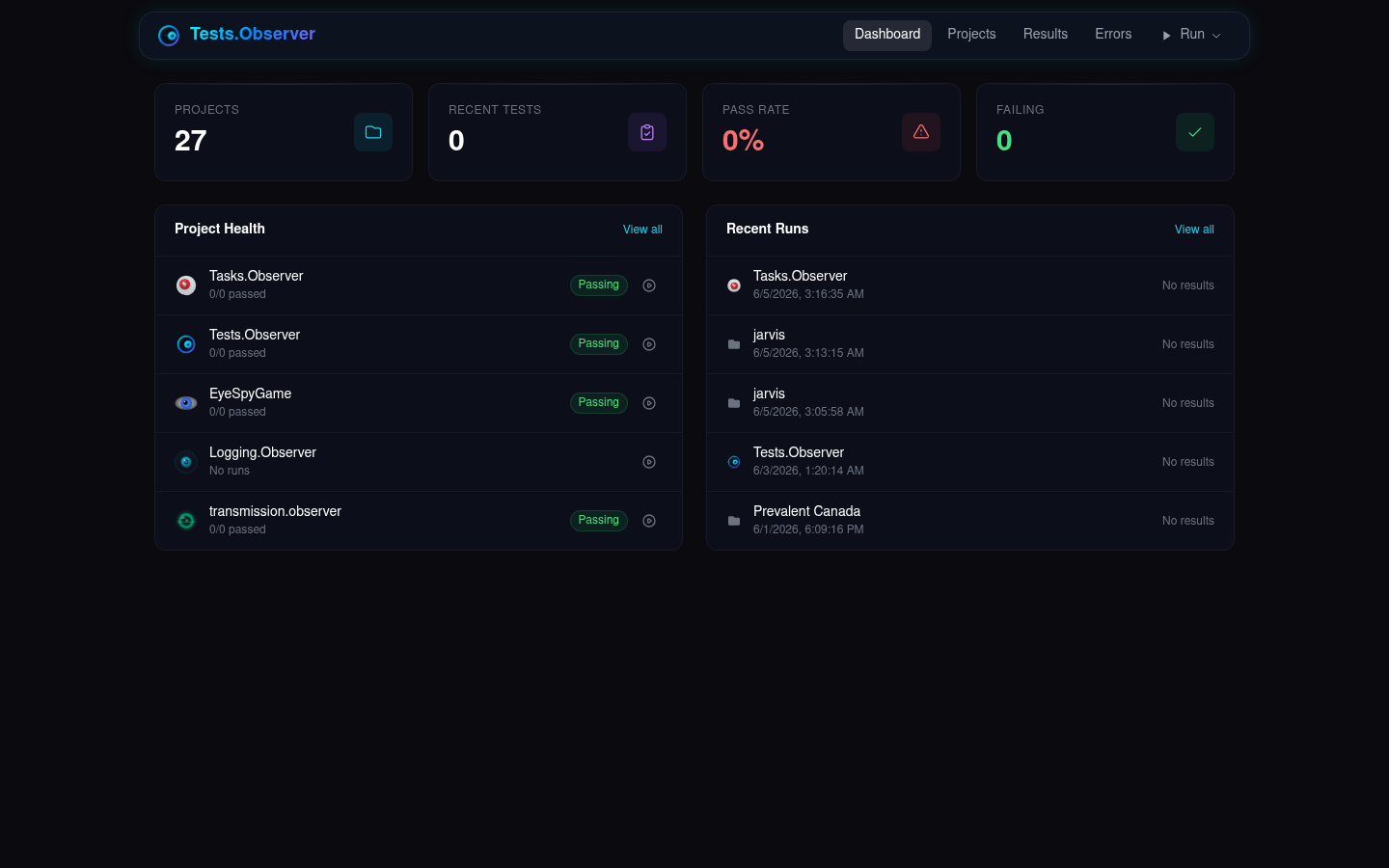This screenshot has width=1389, height=868.
Task: Click the Project Health panel heading
Action: click(x=220, y=229)
